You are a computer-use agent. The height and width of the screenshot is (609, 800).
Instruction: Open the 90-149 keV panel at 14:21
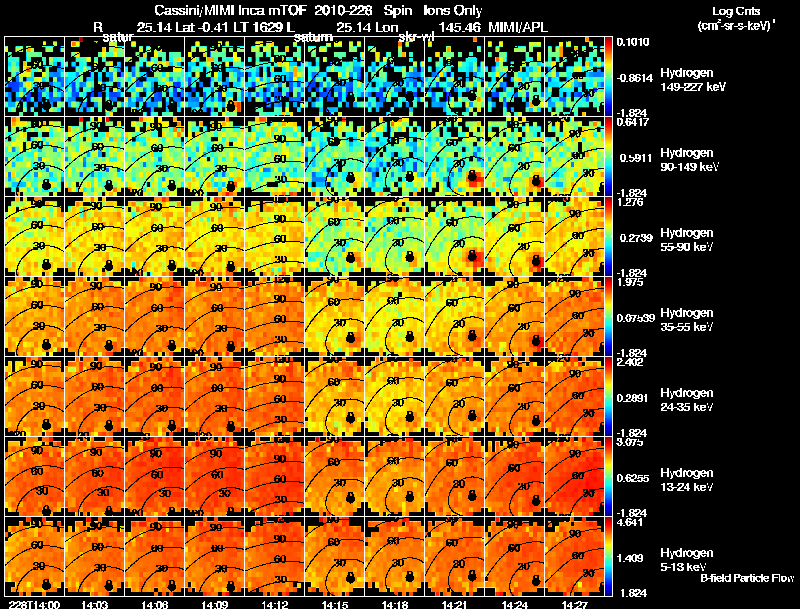click(455, 157)
